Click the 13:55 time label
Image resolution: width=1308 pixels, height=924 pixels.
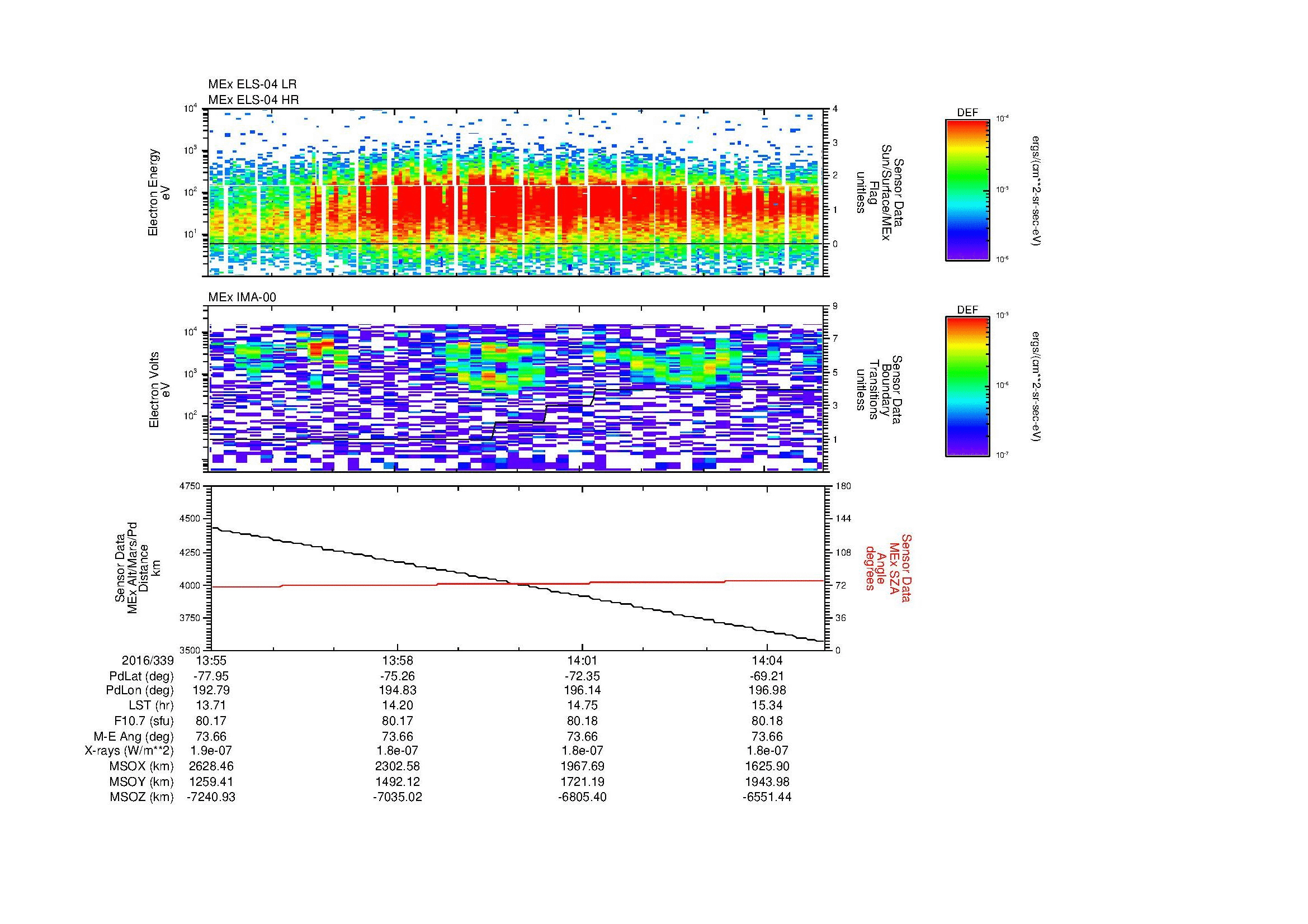point(211,660)
